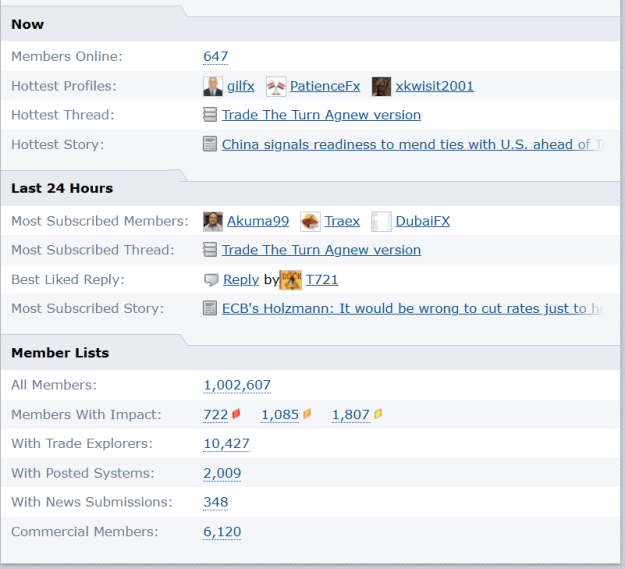Click the DubaiFX avatar
The image size is (625, 569).
pyautogui.click(x=381, y=222)
